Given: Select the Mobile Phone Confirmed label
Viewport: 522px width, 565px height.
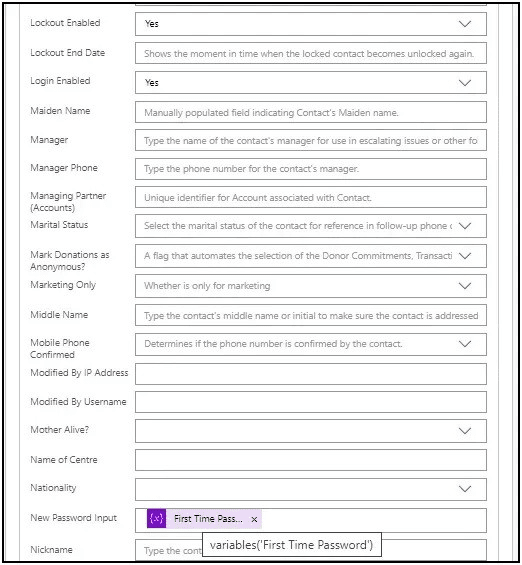Looking at the screenshot, I should (60, 348).
